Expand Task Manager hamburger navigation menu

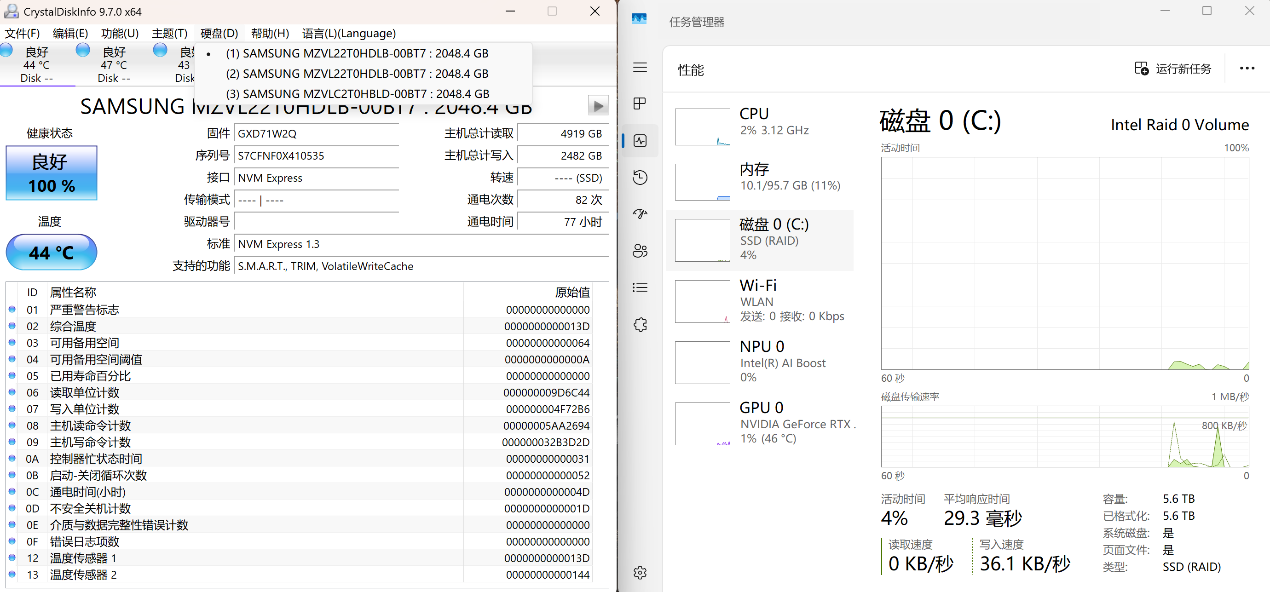[640, 68]
